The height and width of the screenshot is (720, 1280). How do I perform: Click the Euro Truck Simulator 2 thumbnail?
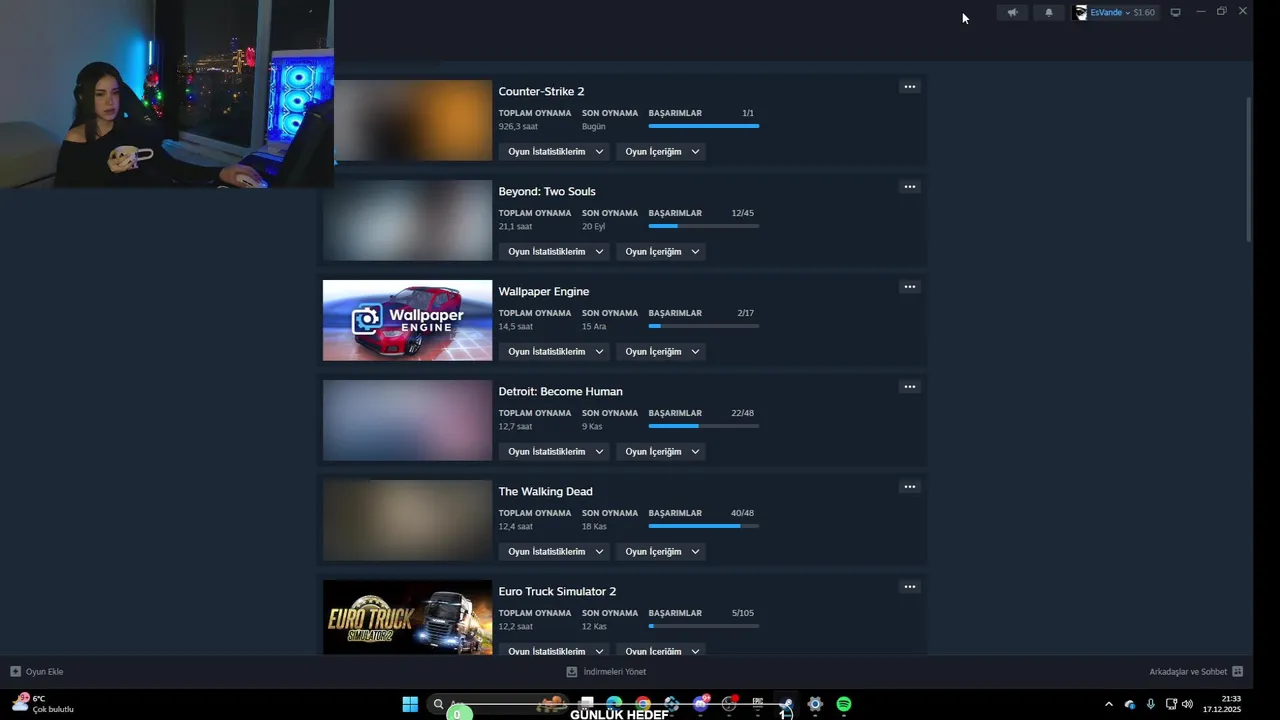(x=407, y=617)
